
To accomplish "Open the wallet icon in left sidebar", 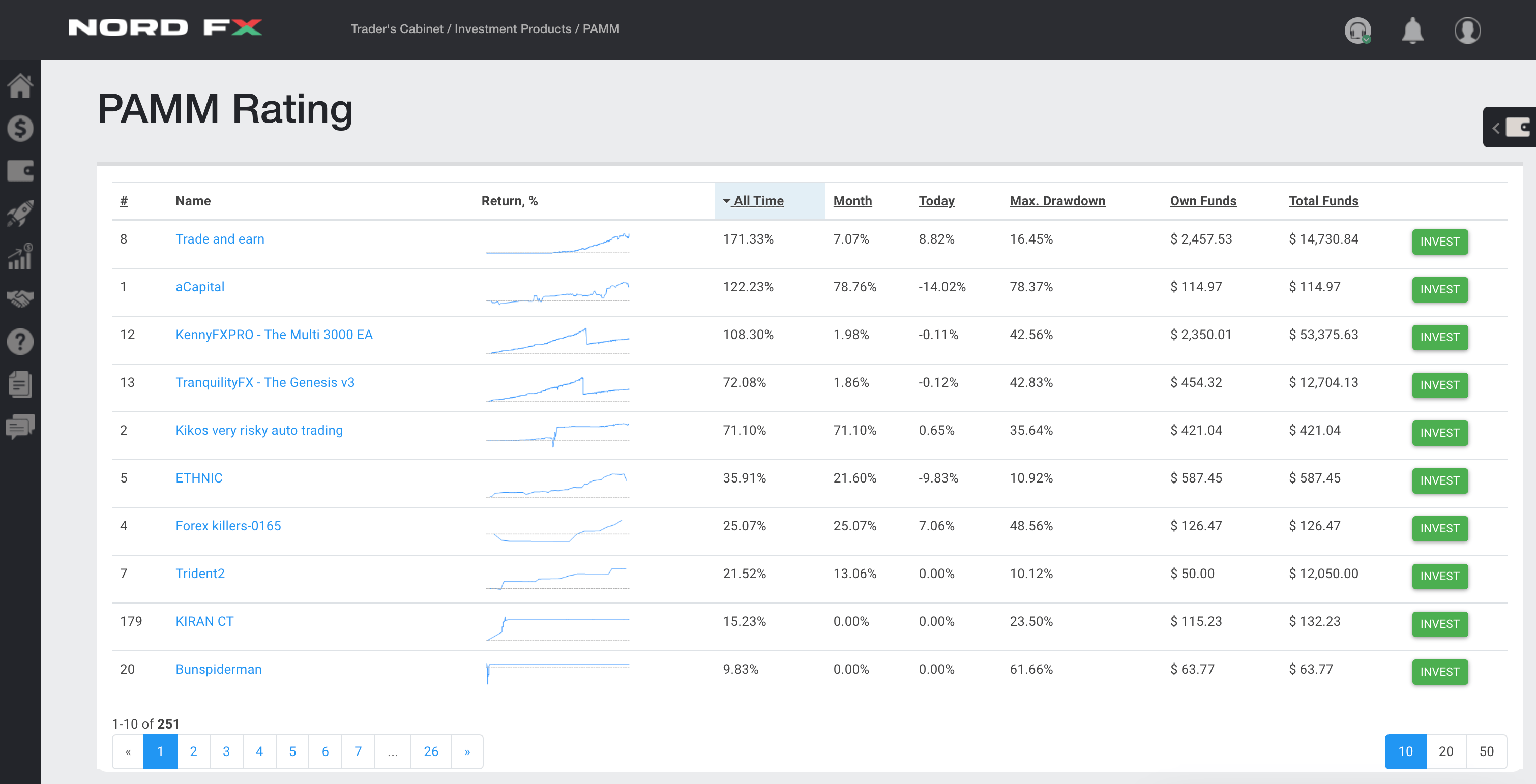I will (x=20, y=171).
